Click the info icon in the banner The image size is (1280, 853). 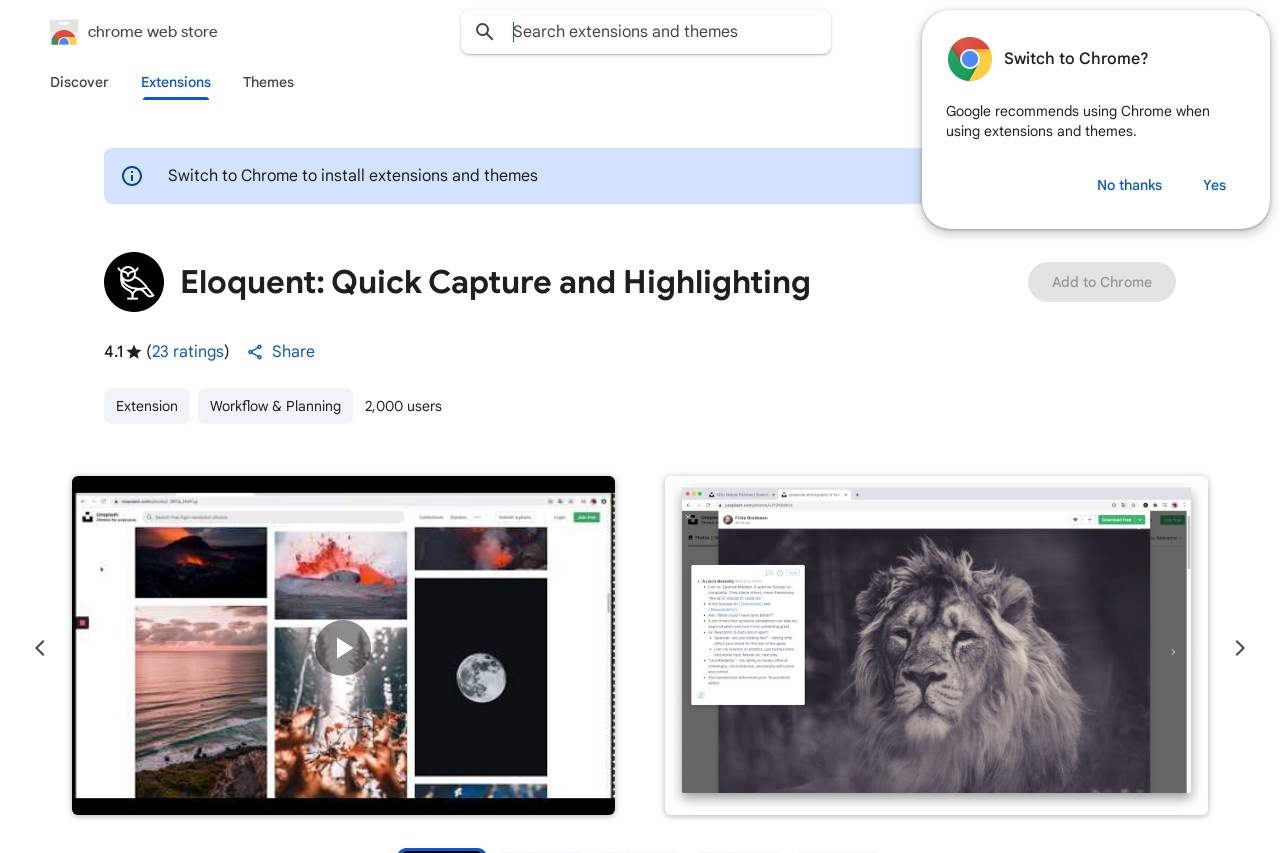132,176
